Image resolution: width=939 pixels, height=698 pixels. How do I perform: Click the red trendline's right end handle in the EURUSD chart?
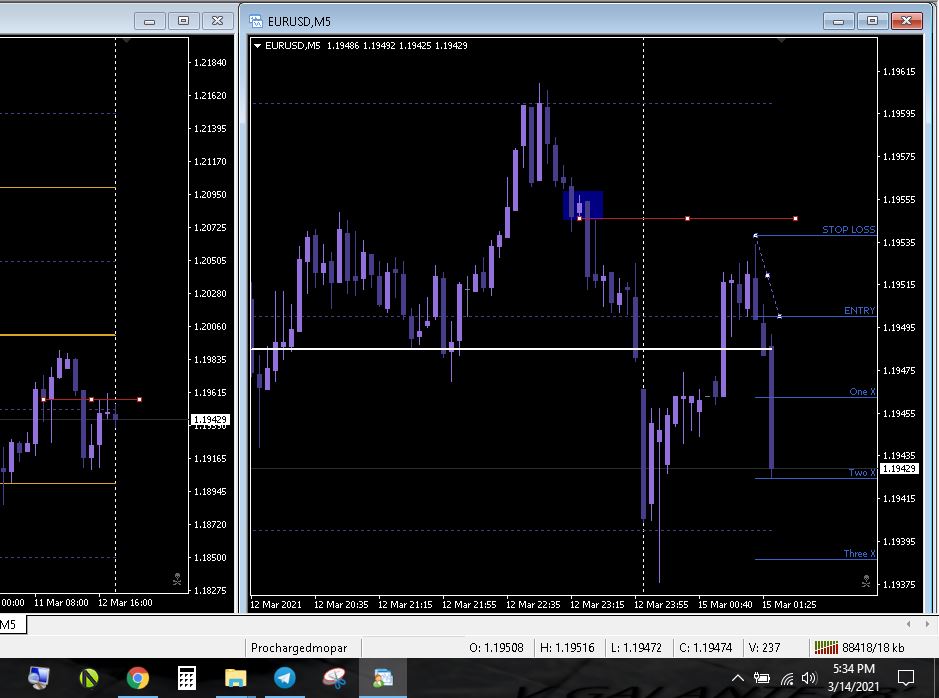[795, 218]
